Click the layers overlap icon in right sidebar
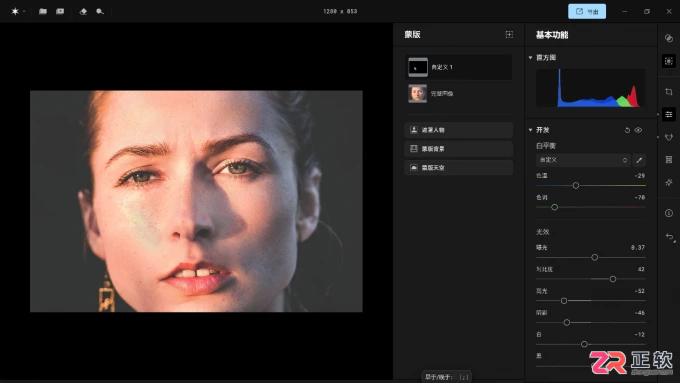 [669, 38]
